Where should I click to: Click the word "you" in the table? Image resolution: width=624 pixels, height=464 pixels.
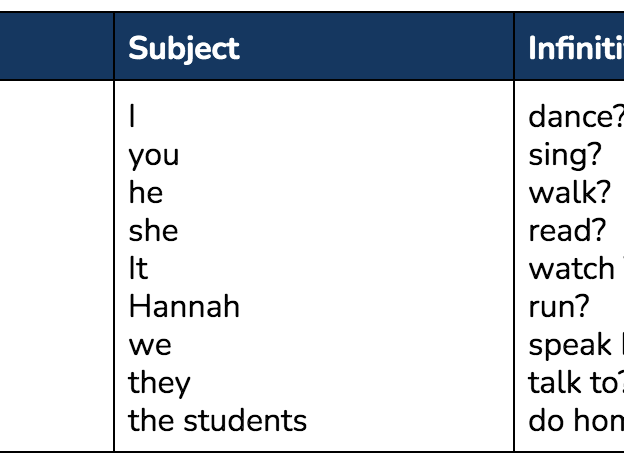pyautogui.click(x=154, y=156)
